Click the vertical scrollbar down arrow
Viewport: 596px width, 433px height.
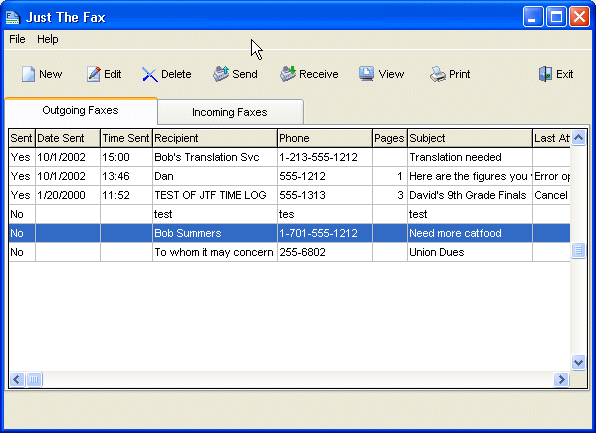pos(578,363)
